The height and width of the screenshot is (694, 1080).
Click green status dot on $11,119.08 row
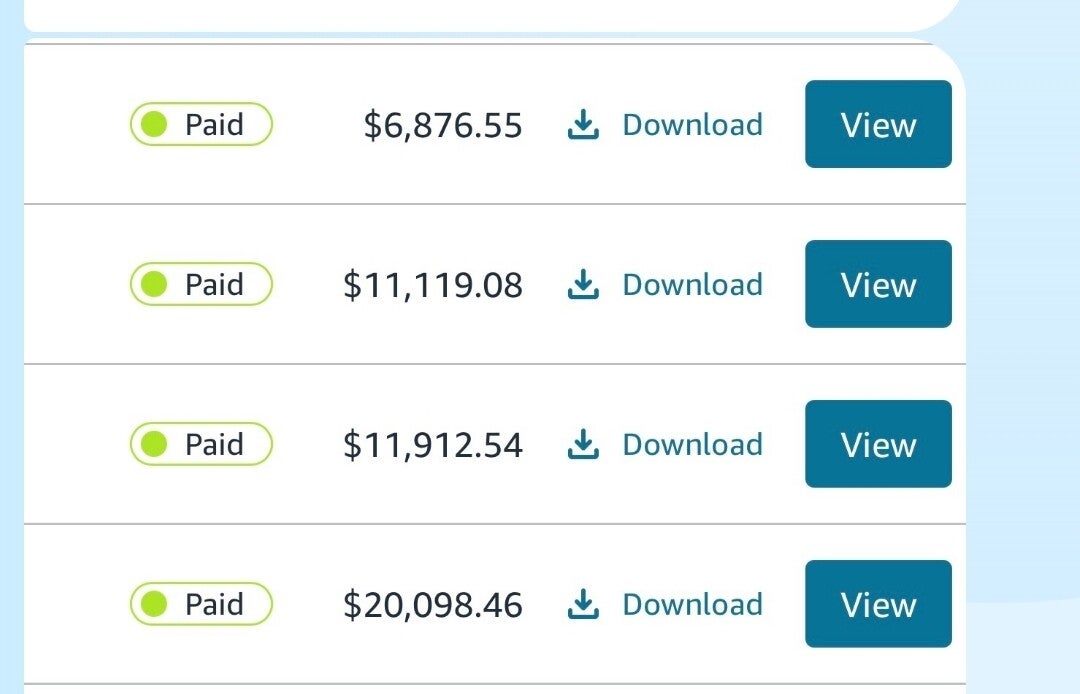point(154,285)
